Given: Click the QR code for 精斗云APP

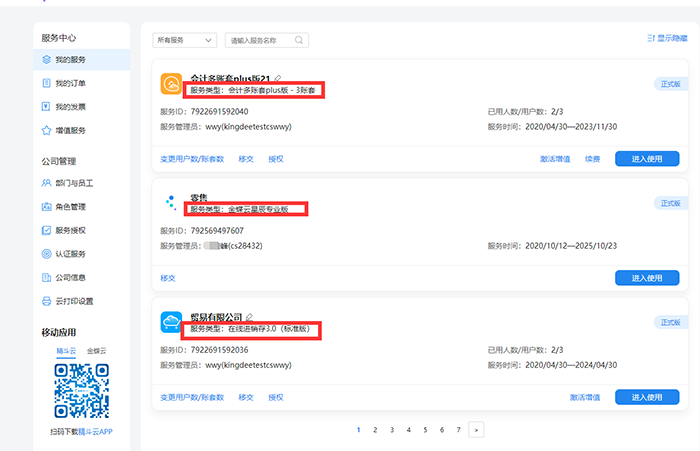Looking at the screenshot, I should tap(82, 391).
